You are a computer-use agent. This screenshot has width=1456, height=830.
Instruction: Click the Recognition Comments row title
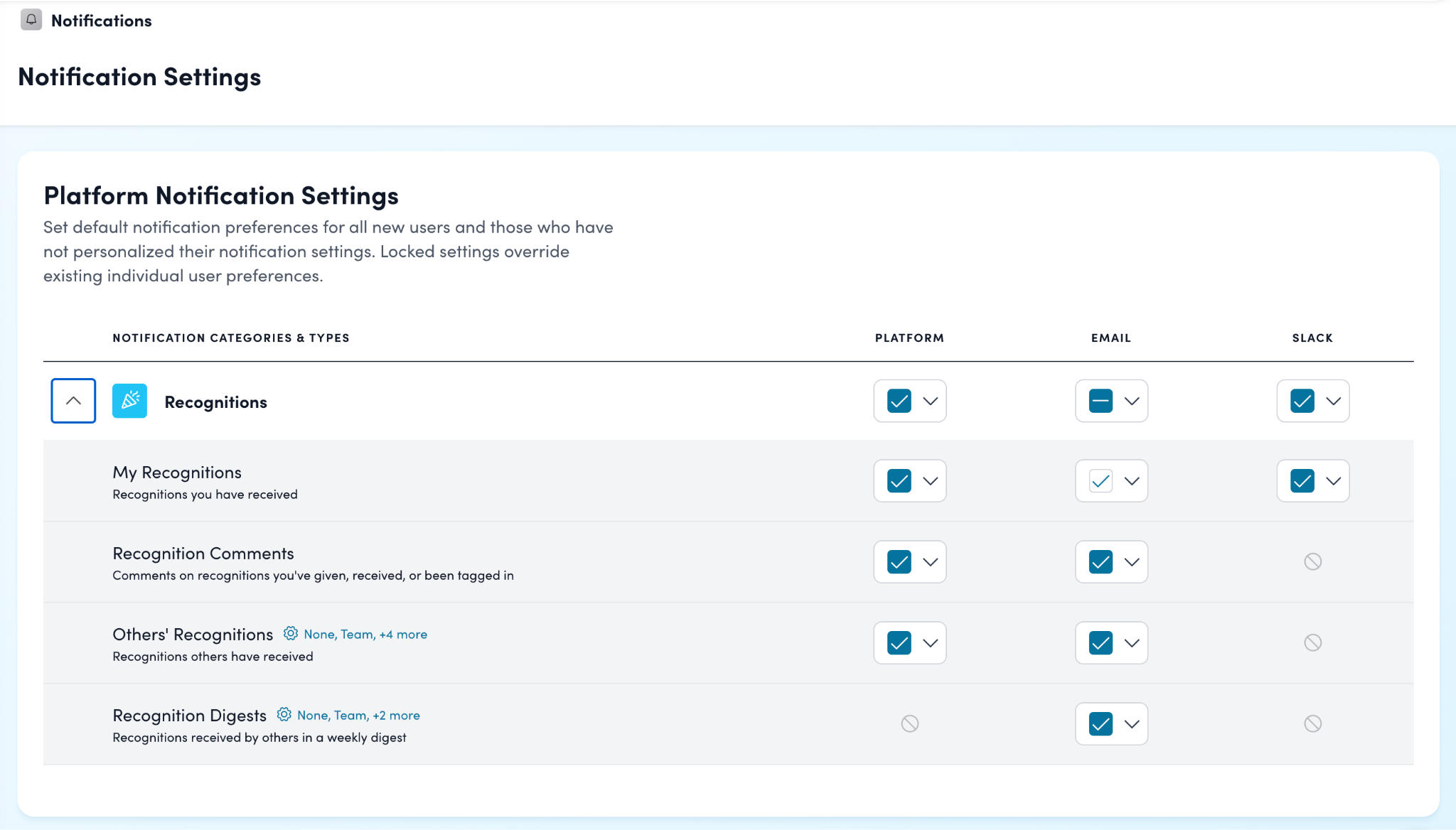pyautogui.click(x=203, y=553)
